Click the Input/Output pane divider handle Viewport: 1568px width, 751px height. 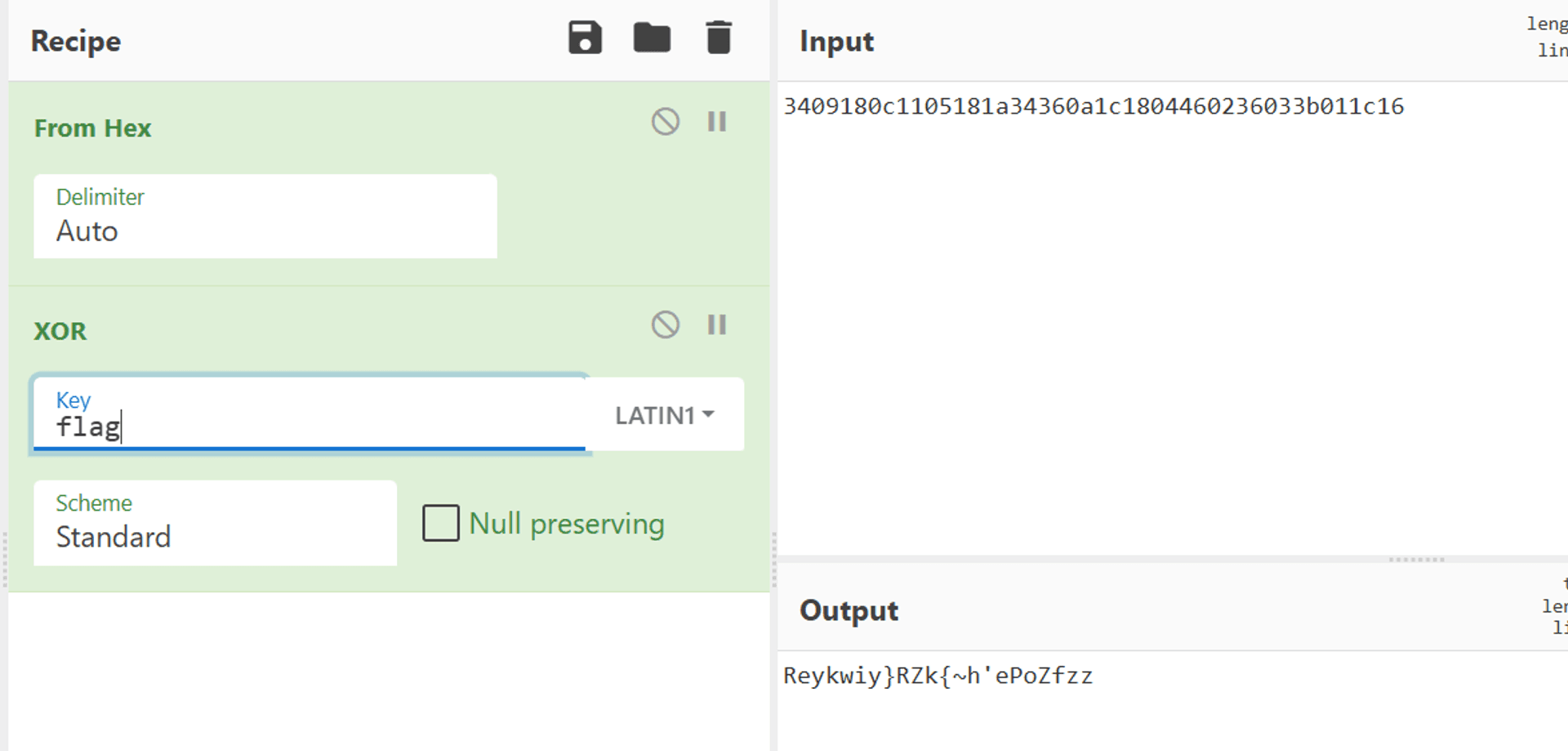click(x=1417, y=560)
